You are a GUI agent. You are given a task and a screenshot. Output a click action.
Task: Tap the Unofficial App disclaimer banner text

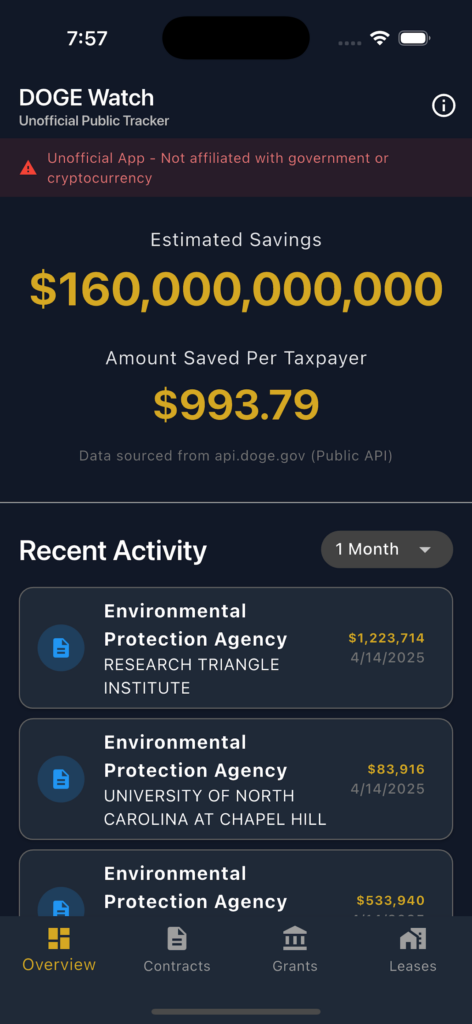(218, 168)
